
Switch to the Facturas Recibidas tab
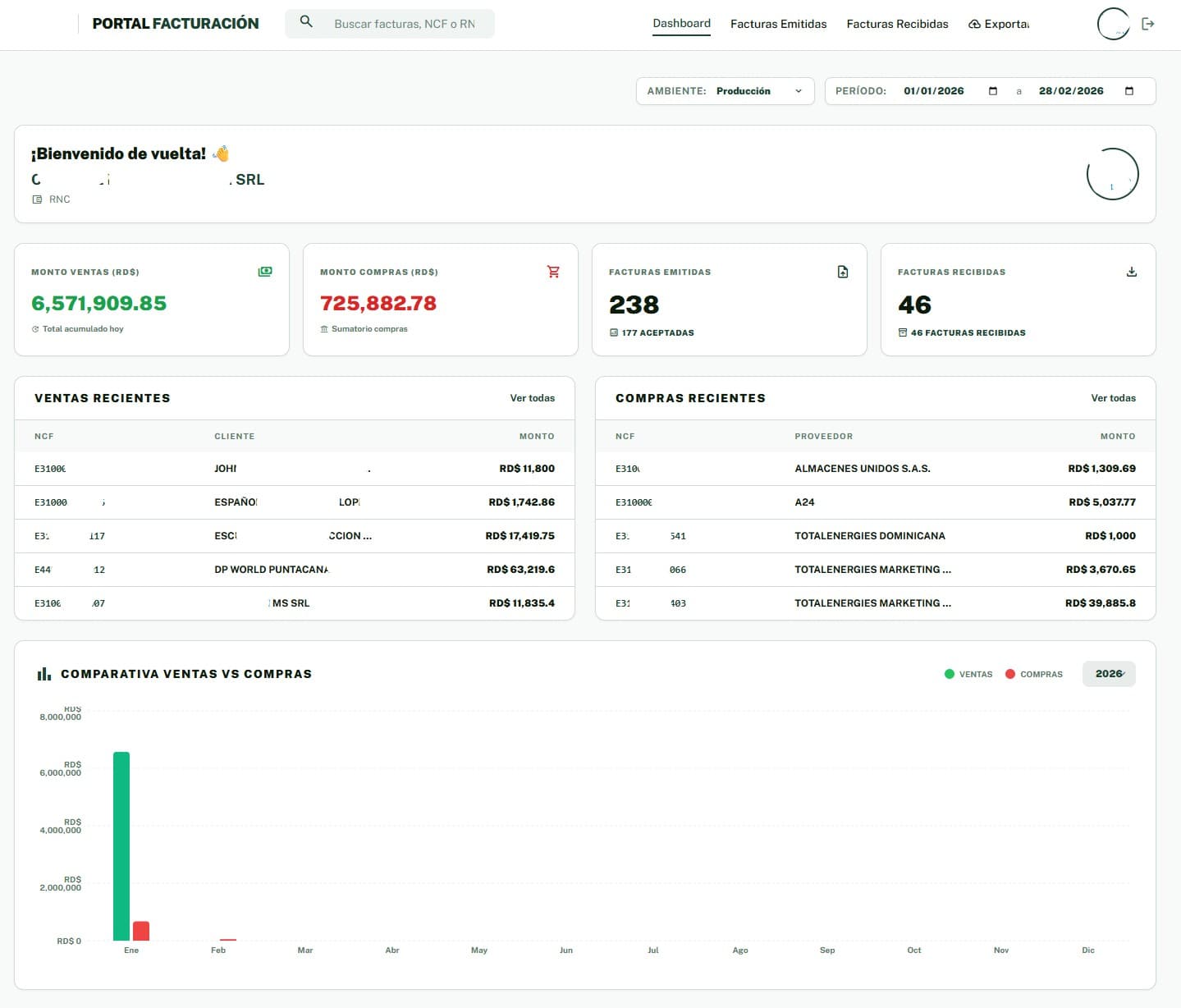tap(897, 24)
